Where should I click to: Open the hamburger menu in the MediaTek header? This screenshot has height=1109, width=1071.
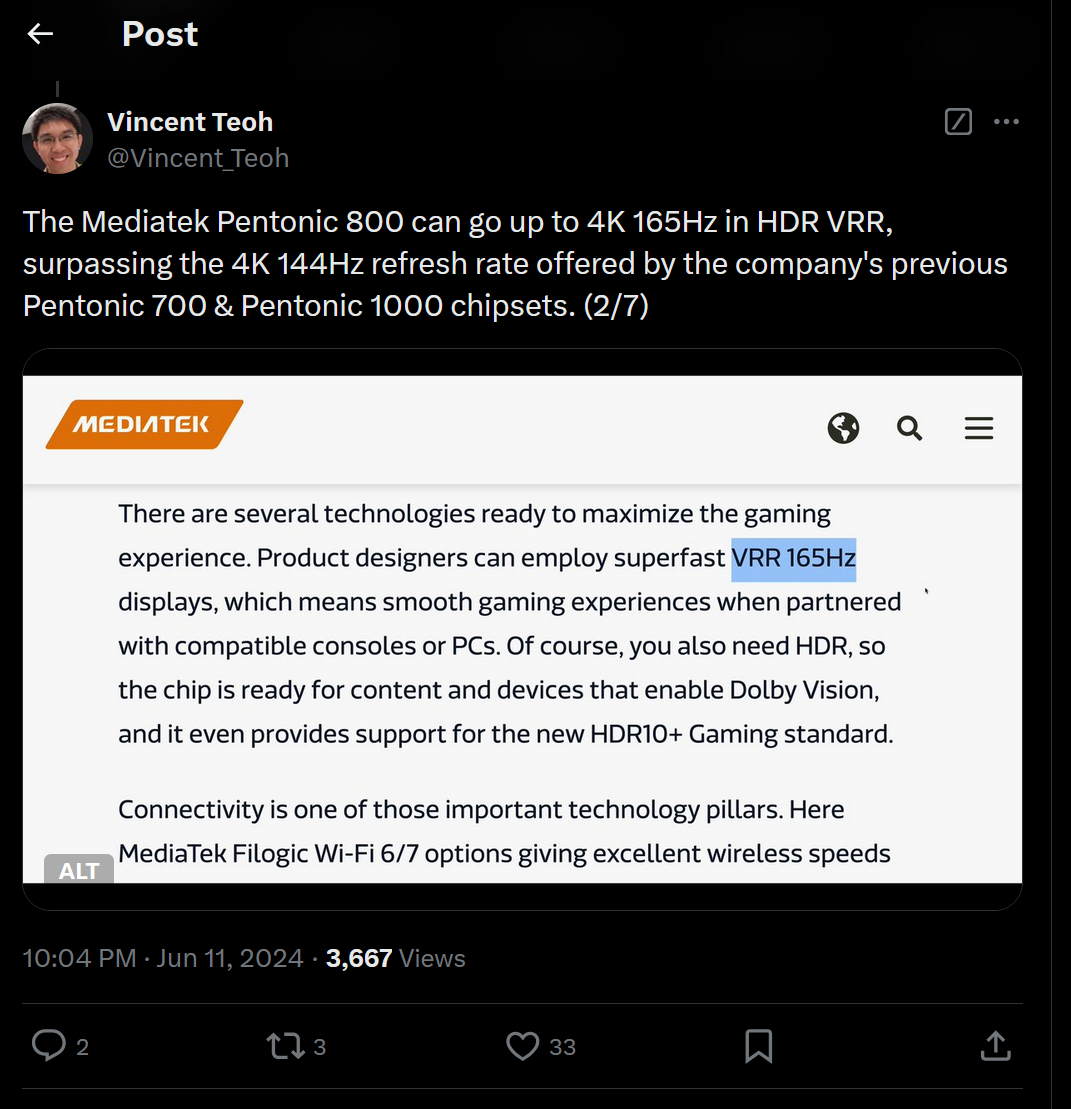click(978, 428)
